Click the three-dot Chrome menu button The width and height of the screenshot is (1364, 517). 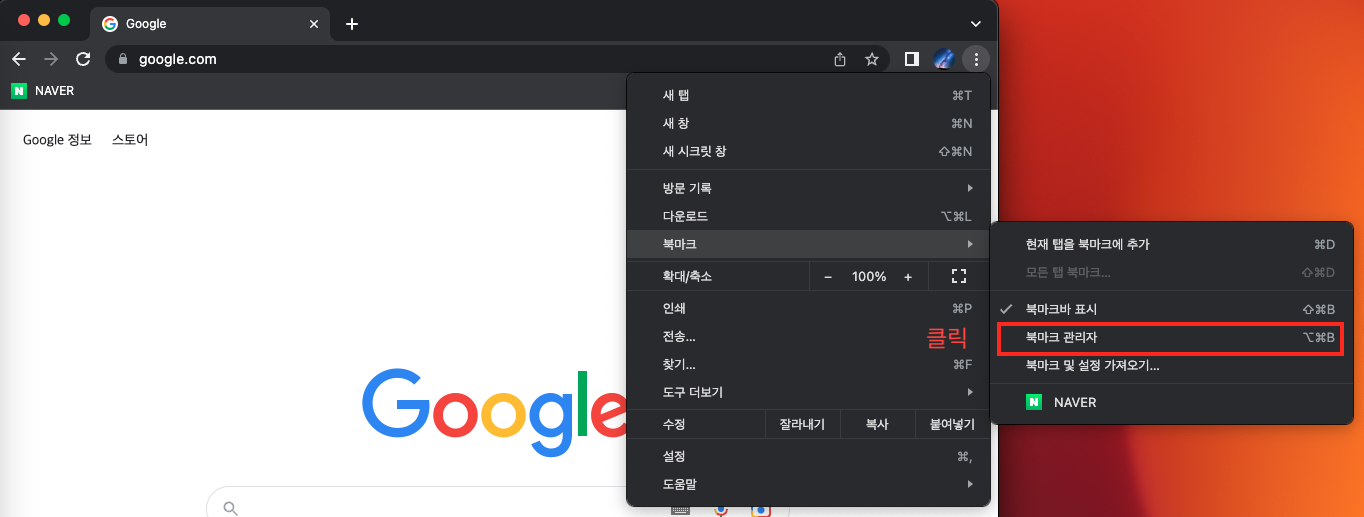click(x=976, y=59)
